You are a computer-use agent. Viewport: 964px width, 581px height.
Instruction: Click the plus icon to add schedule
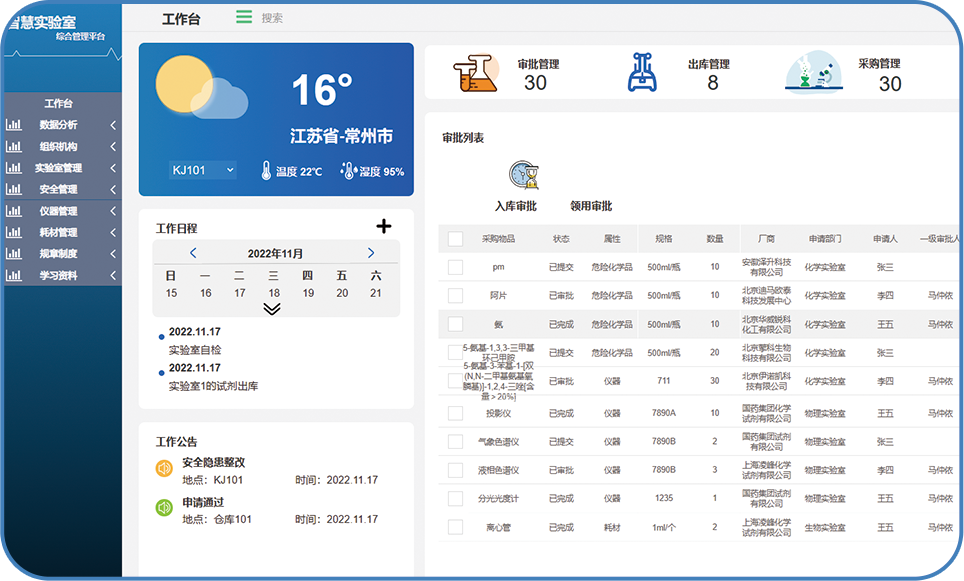[383, 227]
